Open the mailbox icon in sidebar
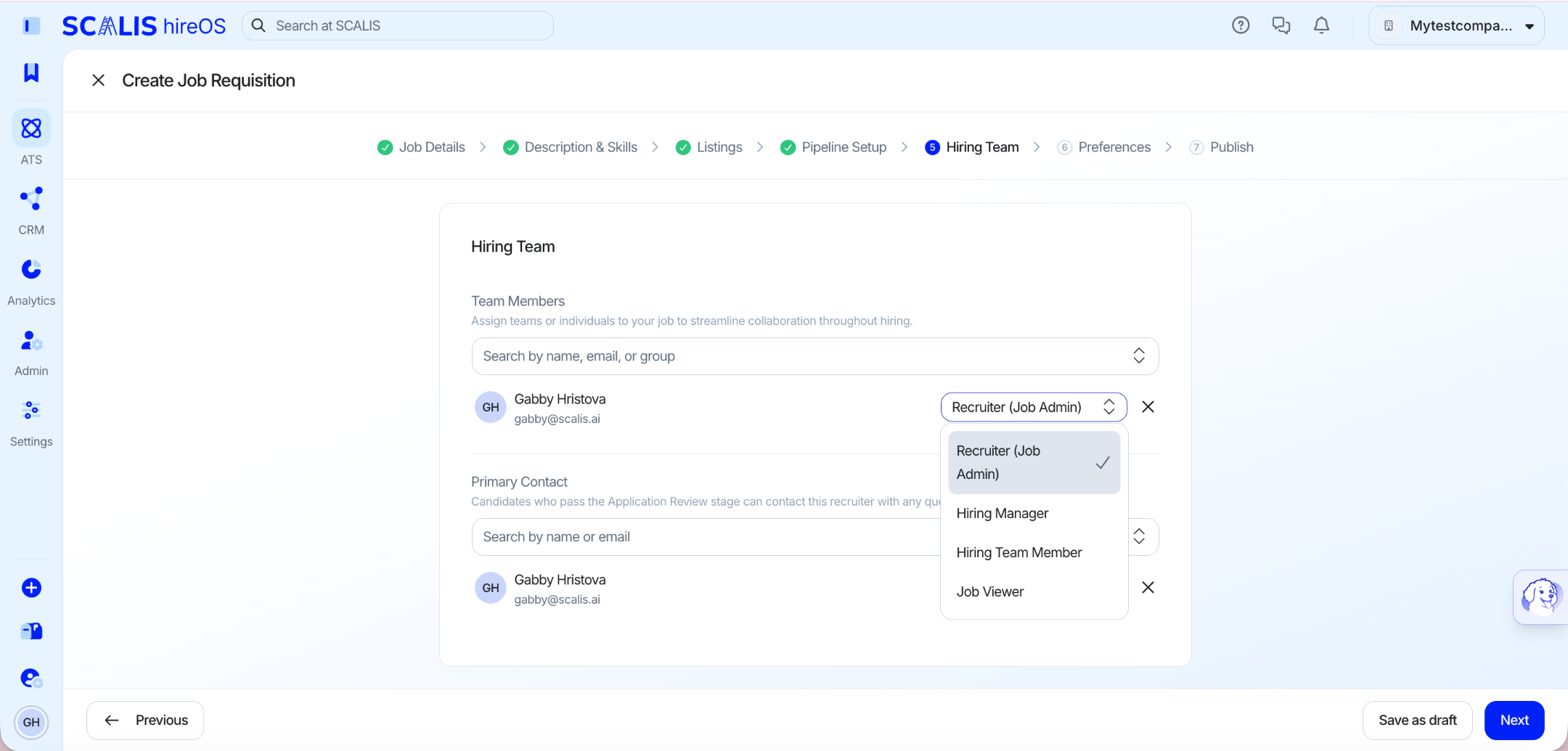Viewport: 1568px width, 751px height. click(31, 631)
